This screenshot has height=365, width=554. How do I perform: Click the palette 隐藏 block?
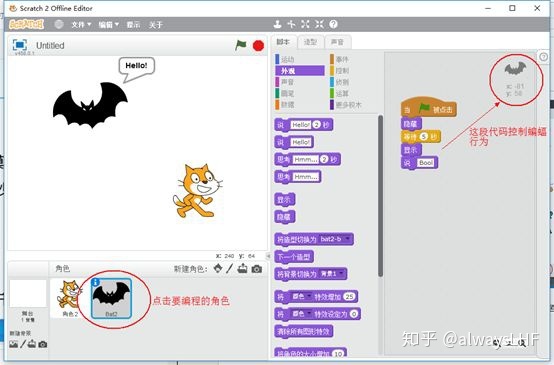[x=284, y=217]
